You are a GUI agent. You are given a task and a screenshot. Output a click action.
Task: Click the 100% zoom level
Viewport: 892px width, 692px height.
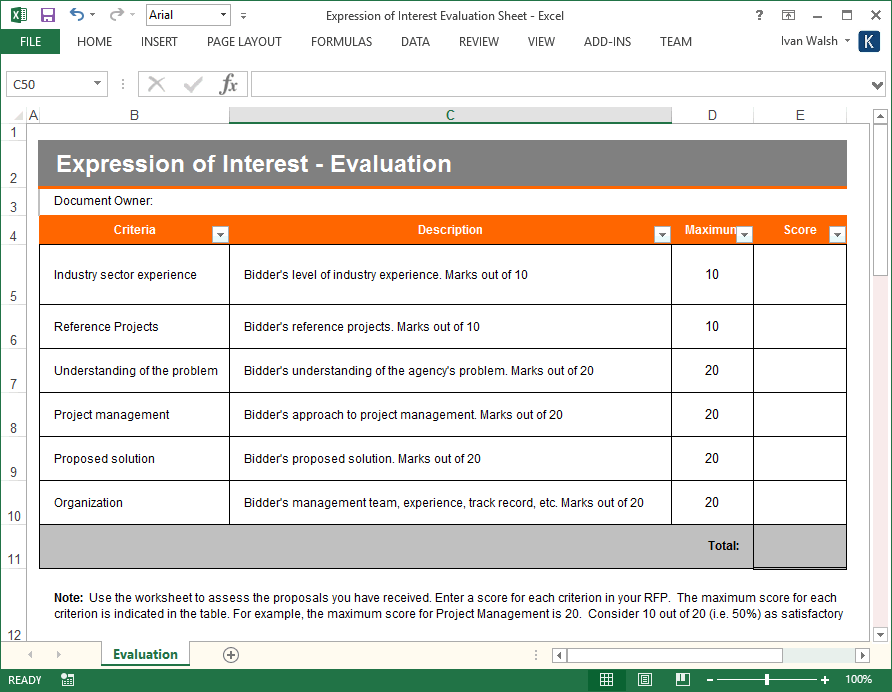pyautogui.click(x=858, y=679)
